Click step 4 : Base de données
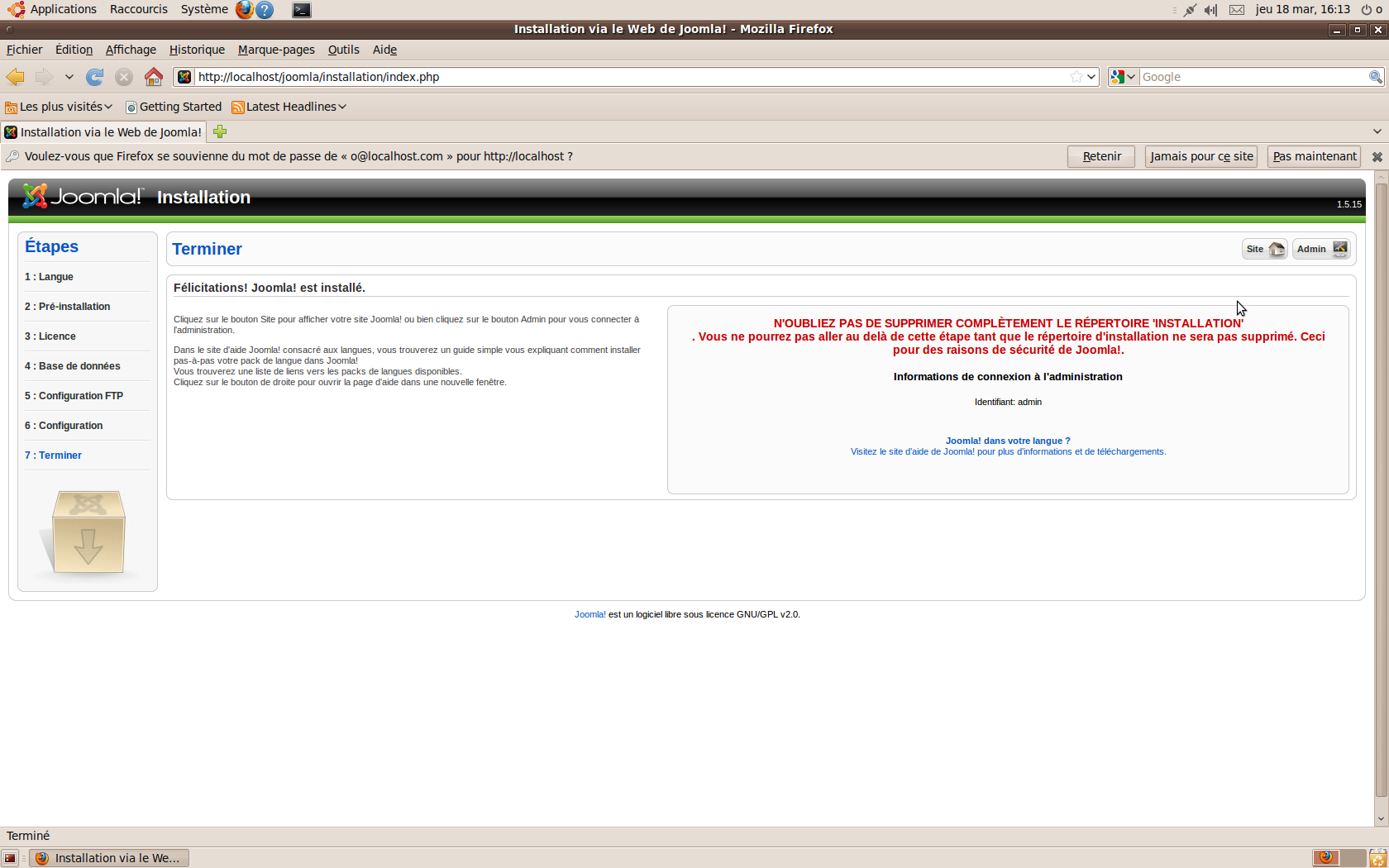 (x=72, y=366)
